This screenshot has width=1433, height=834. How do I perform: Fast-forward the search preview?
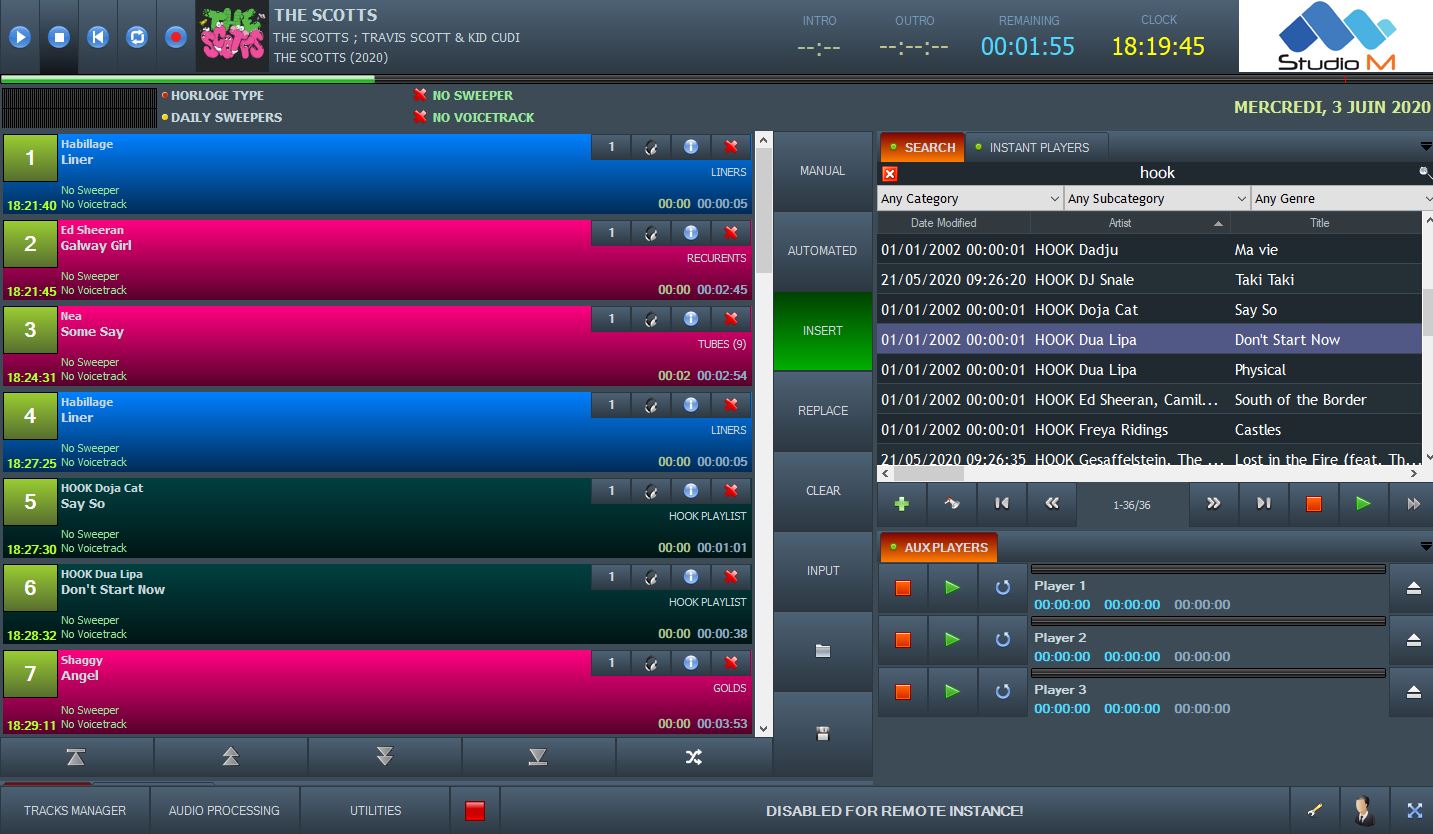[x=1413, y=504]
